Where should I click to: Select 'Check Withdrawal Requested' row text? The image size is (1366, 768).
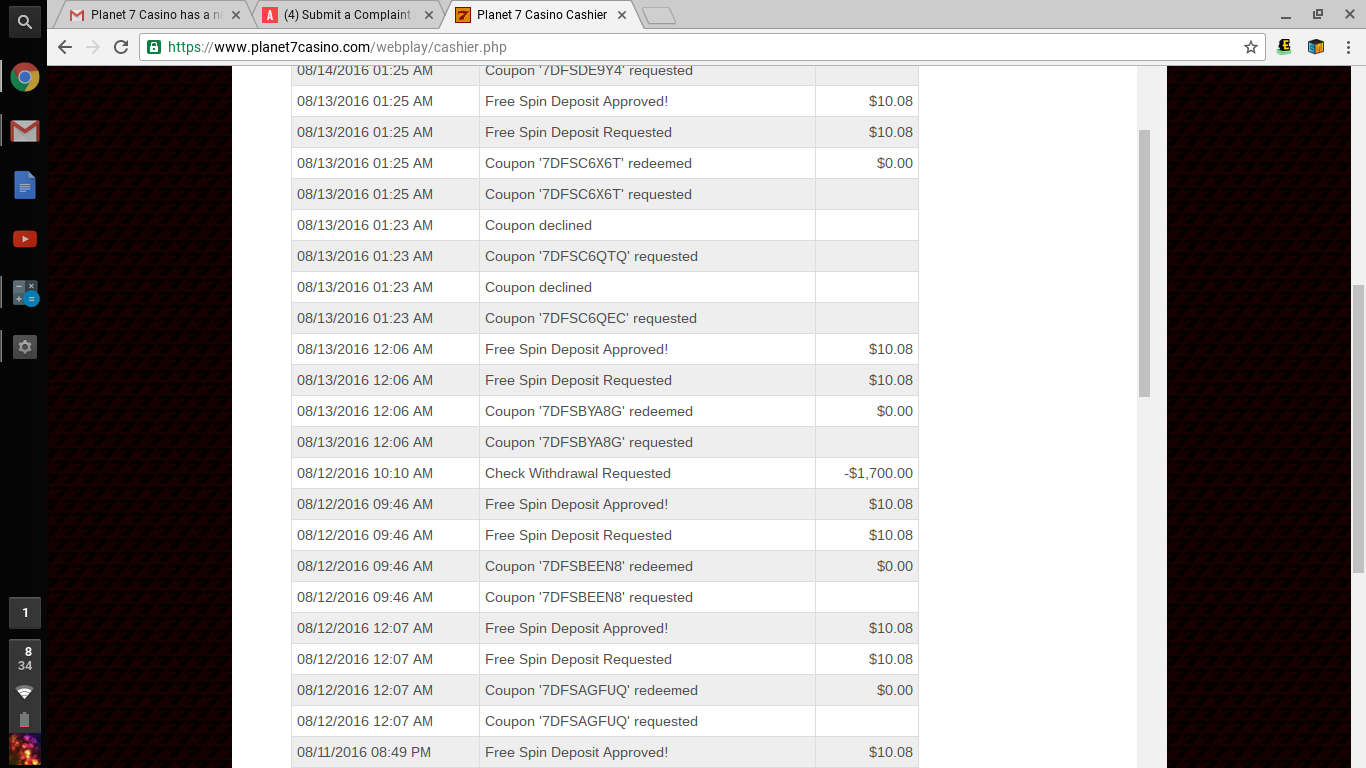click(x=578, y=473)
